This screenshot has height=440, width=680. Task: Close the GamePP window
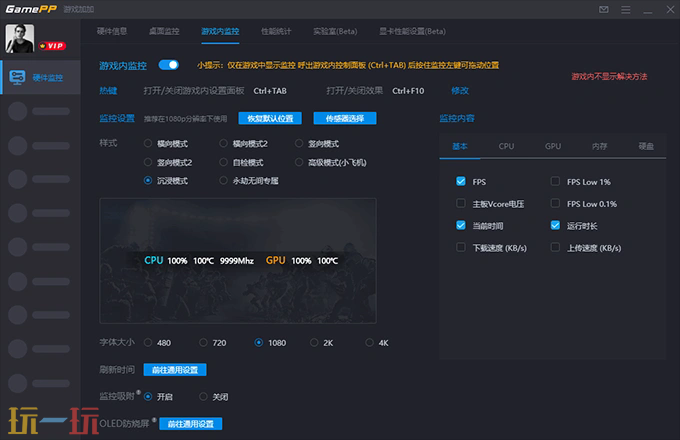point(670,9)
